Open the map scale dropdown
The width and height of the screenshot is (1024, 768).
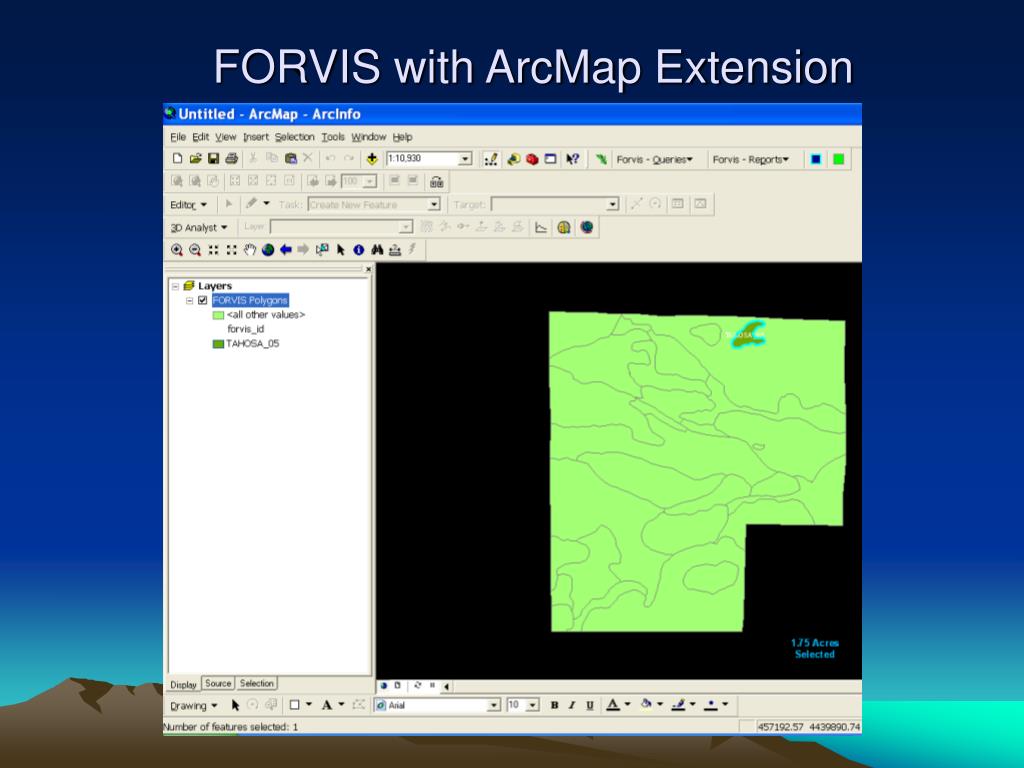465,159
